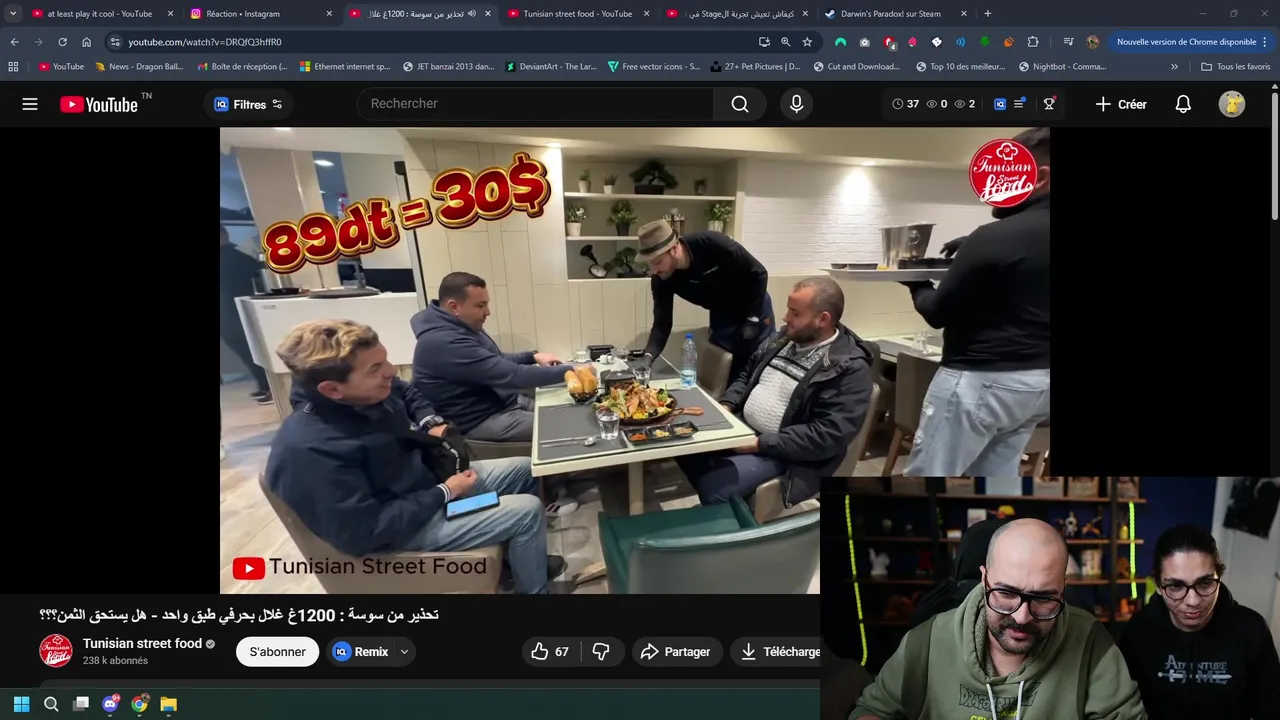Like the video with thumbs up

click(x=550, y=652)
